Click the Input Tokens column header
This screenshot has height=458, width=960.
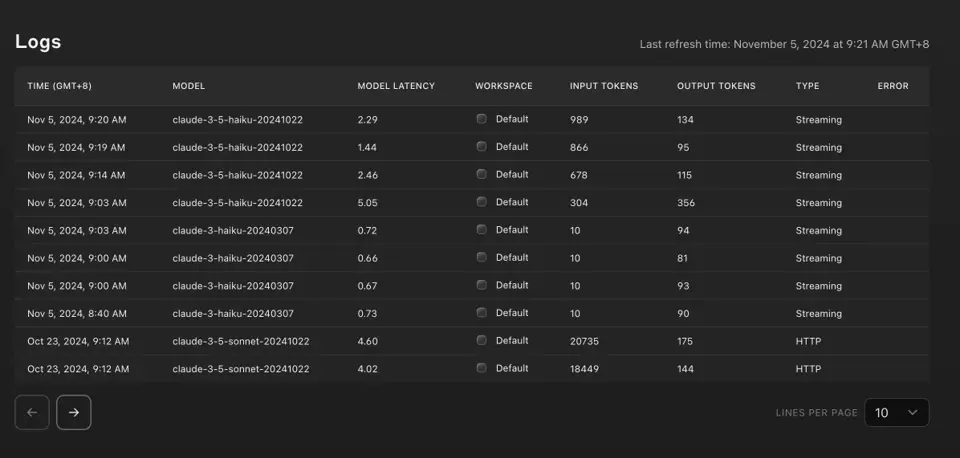(604, 86)
